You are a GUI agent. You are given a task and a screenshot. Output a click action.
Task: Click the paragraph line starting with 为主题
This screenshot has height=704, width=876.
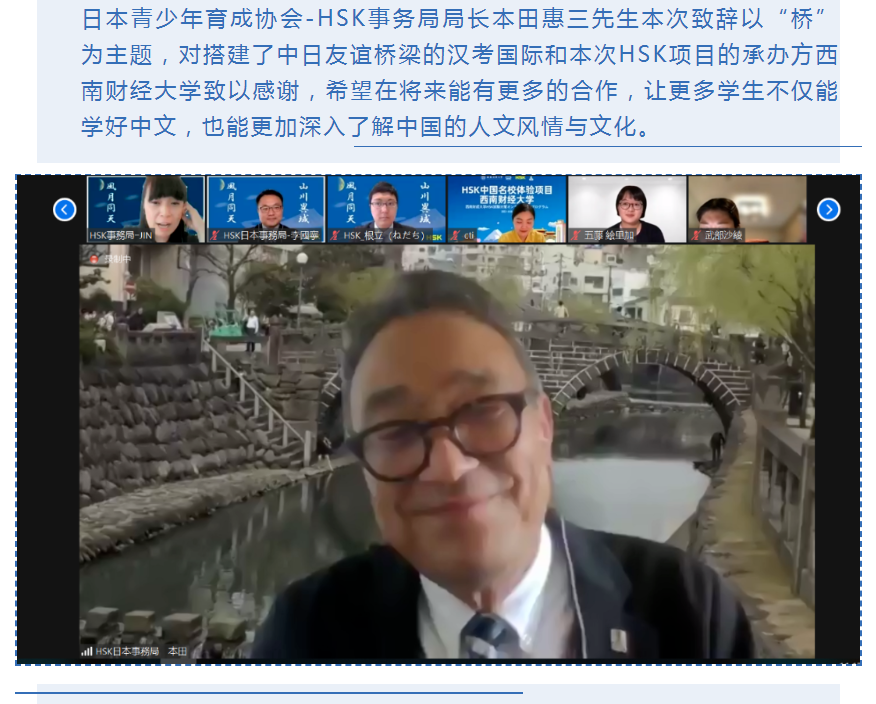pos(460,55)
